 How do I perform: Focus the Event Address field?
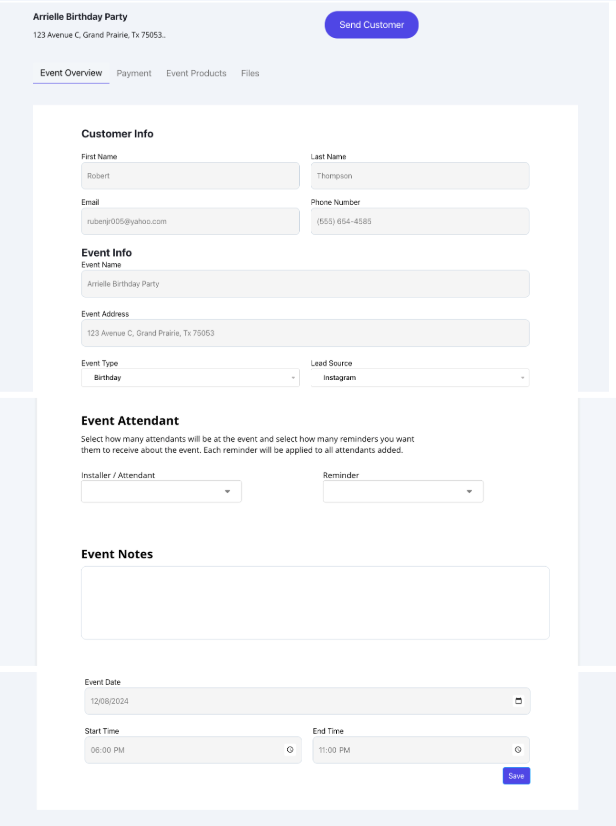click(x=305, y=333)
